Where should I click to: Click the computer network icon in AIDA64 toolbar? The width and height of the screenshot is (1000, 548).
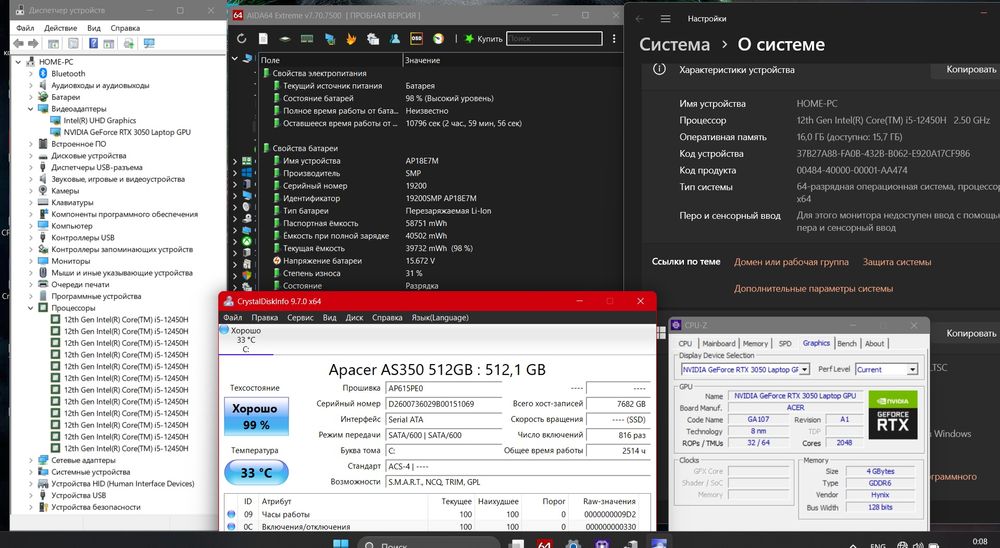point(329,39)
